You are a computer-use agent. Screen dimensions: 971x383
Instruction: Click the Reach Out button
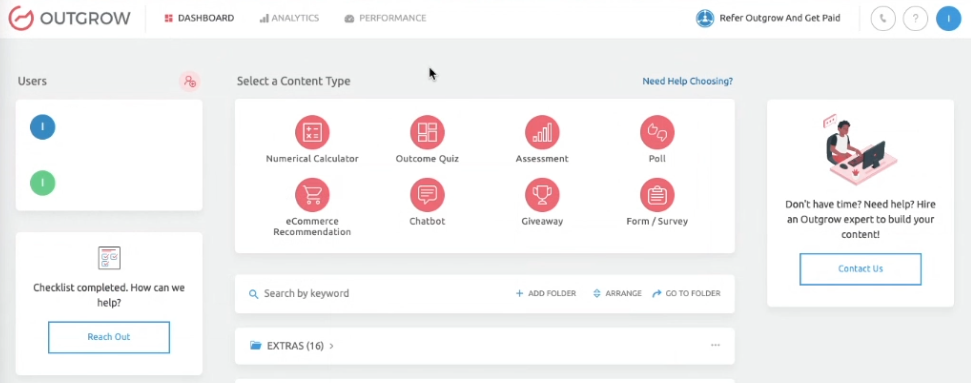[109, 337]
